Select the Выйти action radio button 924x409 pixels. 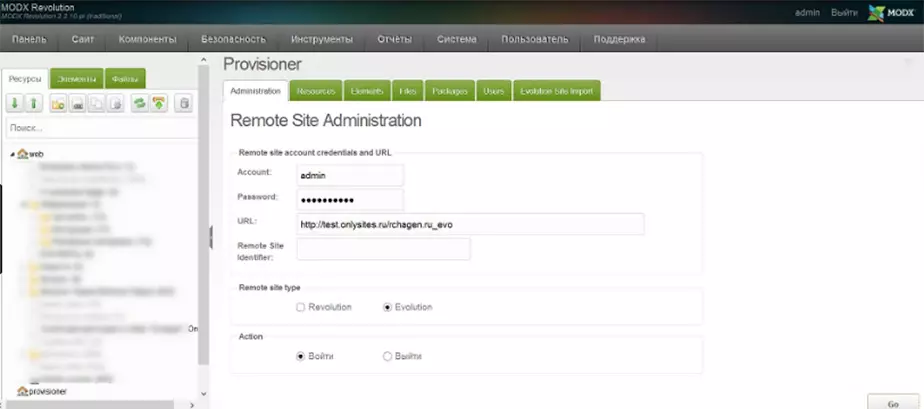click(x=387, y=357)
